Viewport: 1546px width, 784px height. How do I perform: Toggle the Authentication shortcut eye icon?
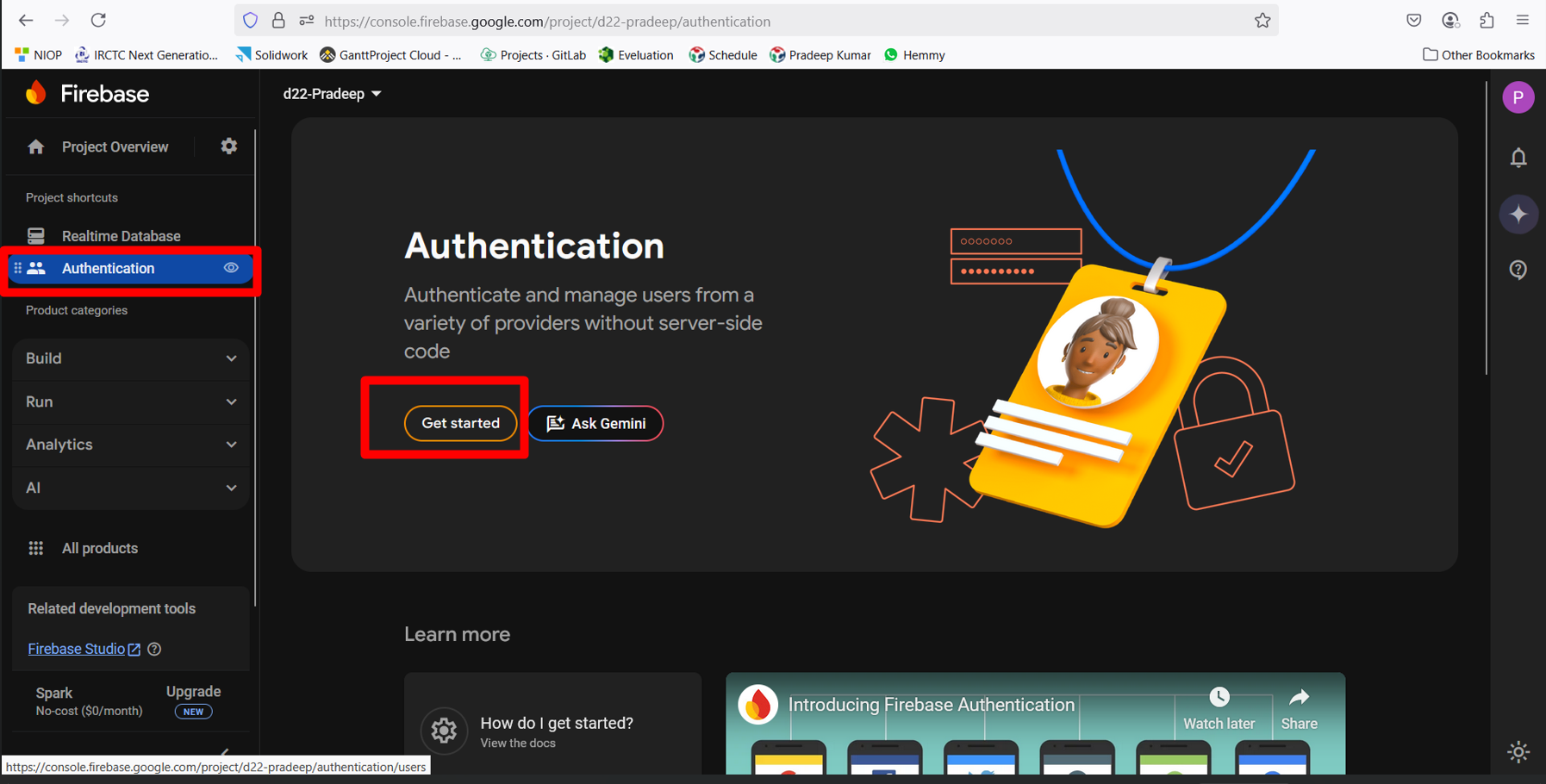(x=231, y=268)
